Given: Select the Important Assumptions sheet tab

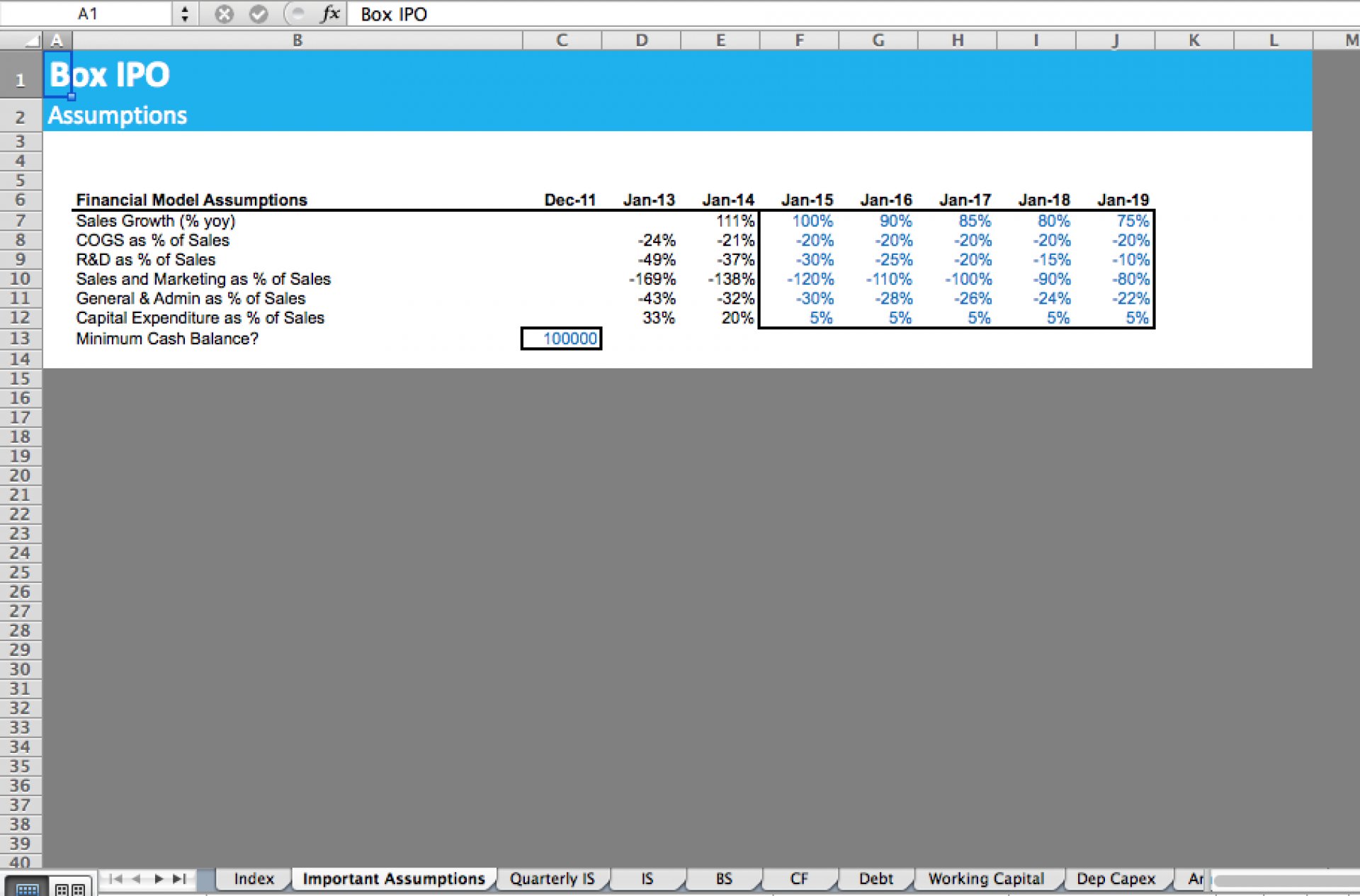Looking at the screenshot, I should (x=394, y=879).
